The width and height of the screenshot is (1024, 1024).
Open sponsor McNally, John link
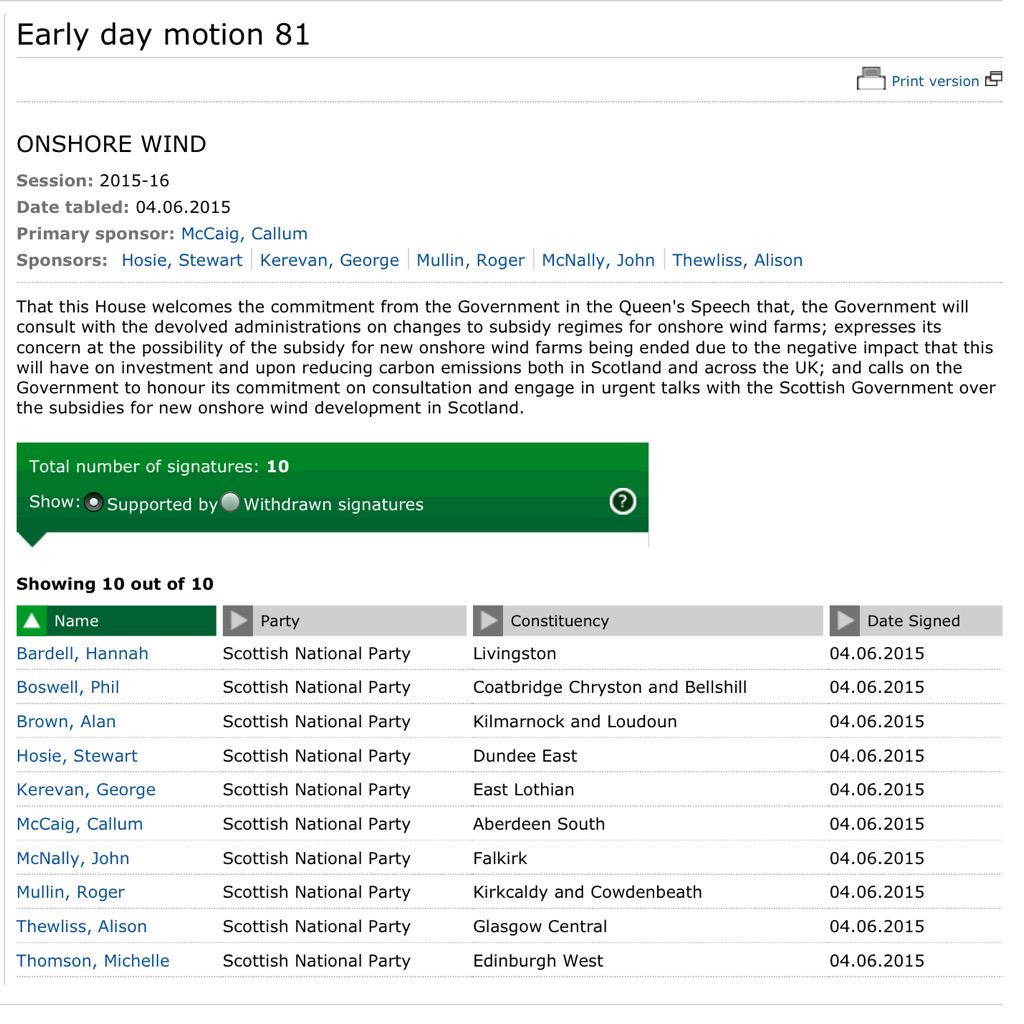[598, 261]
